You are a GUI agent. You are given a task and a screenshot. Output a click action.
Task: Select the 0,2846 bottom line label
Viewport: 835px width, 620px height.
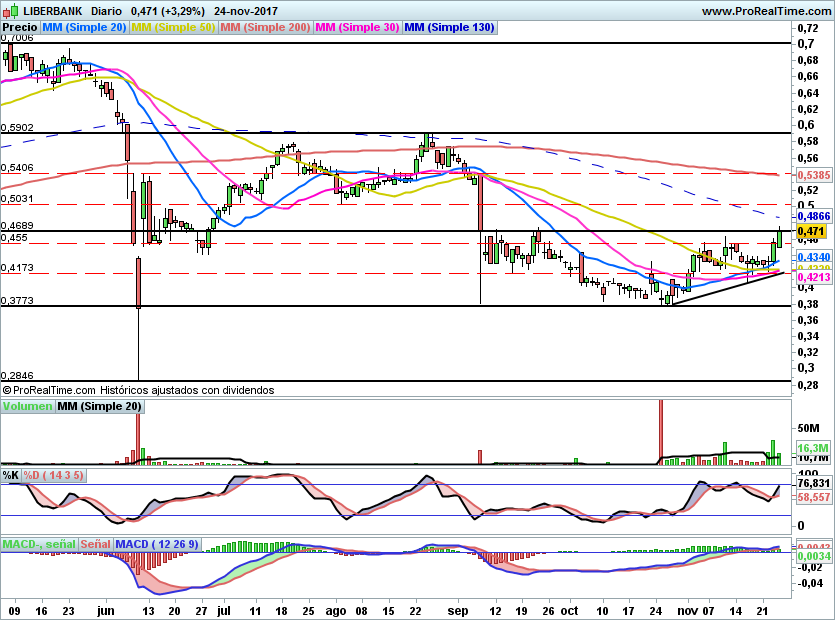(17, 376)
